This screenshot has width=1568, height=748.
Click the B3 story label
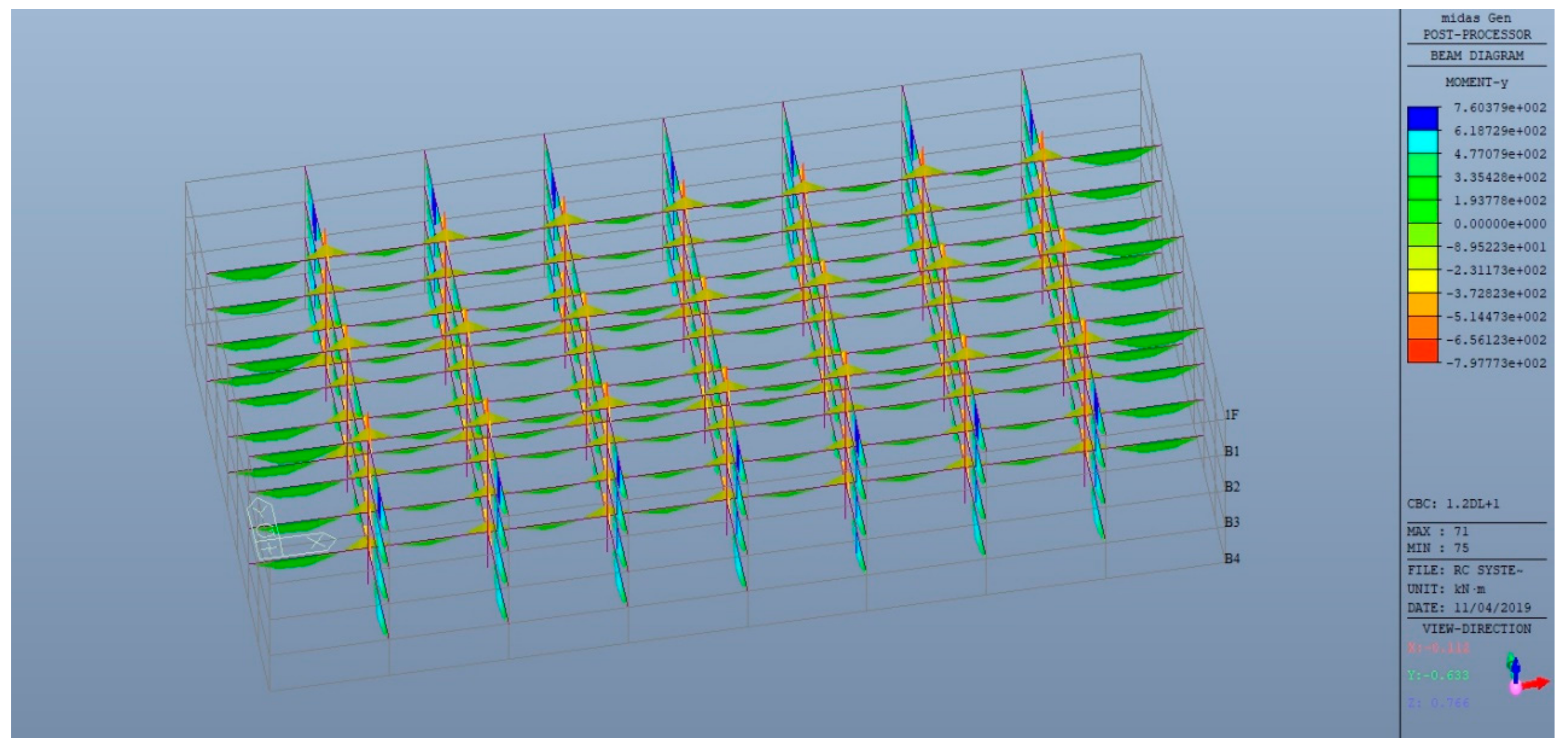[1232, 522]
